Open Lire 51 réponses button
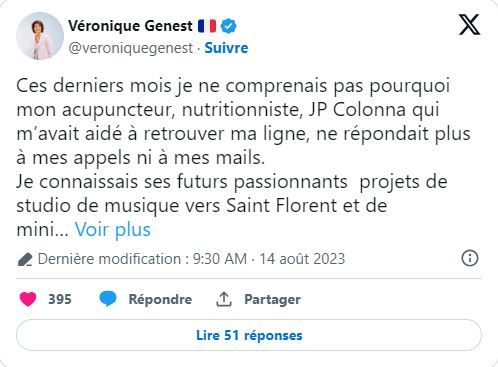Image resolution: width=498 pixels, height=367 pixels. (x=249, y=335)
